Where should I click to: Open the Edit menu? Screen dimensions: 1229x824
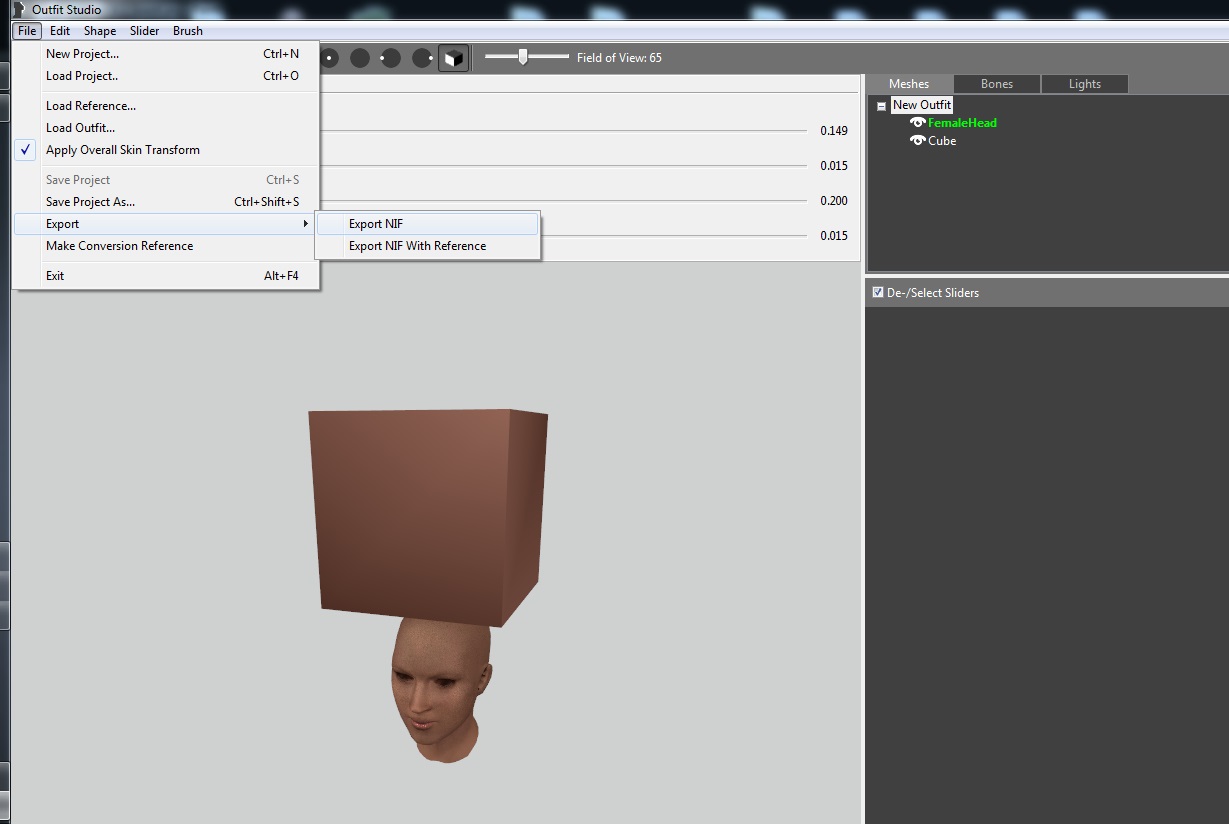(x=60, y=31)
